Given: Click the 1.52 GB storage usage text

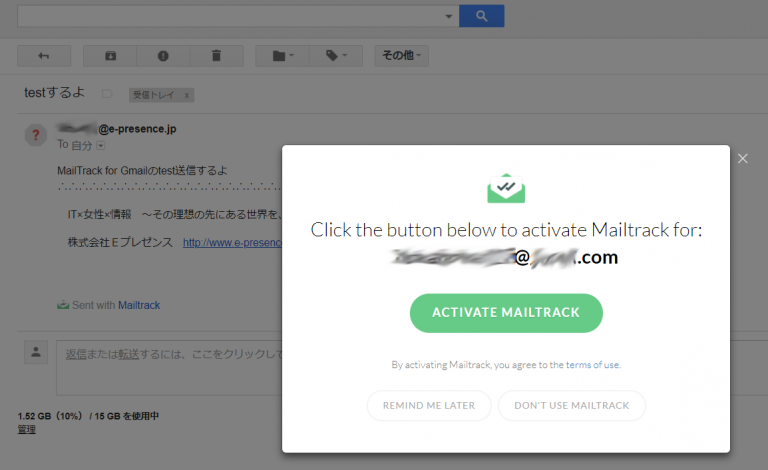Looking at the screenshot, I should pyautogui.click(x=88, y=416).
